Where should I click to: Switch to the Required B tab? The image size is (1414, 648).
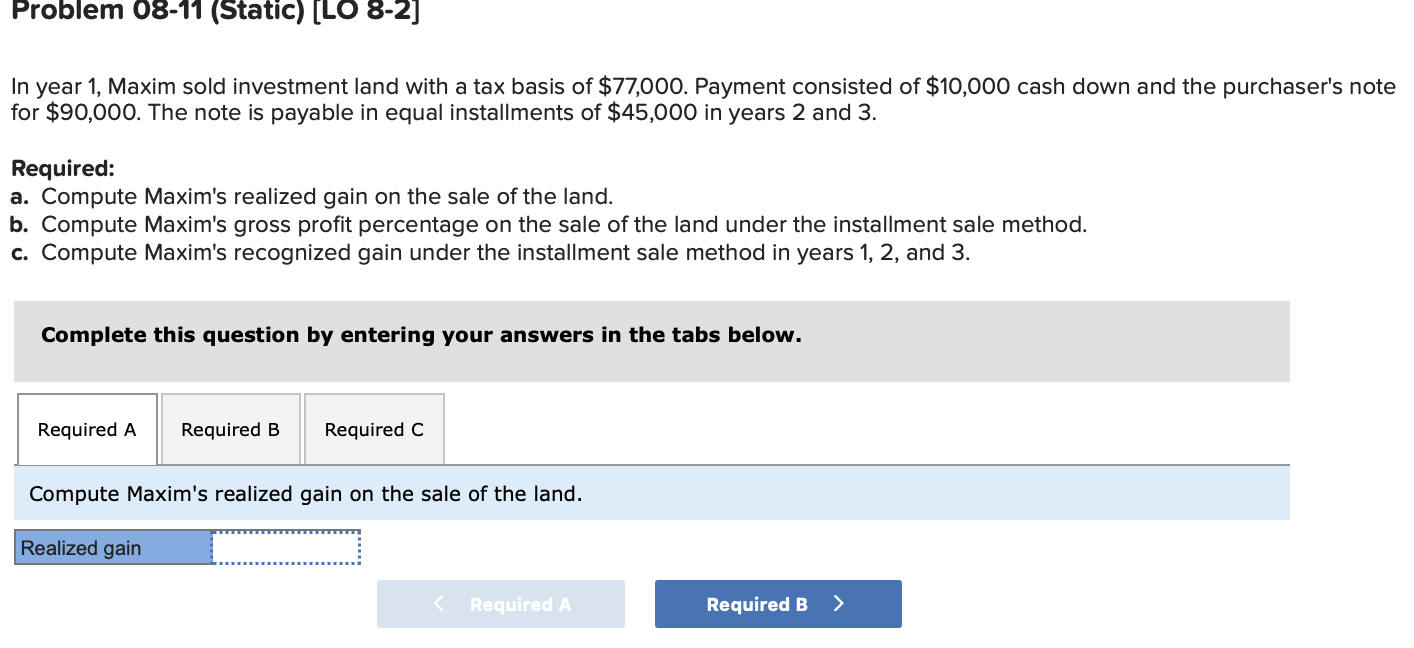click(230, 429)
